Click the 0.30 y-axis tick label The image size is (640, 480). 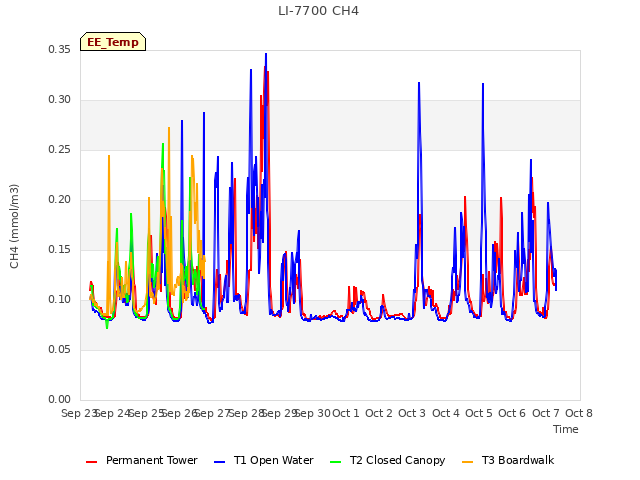coord(60,100)
